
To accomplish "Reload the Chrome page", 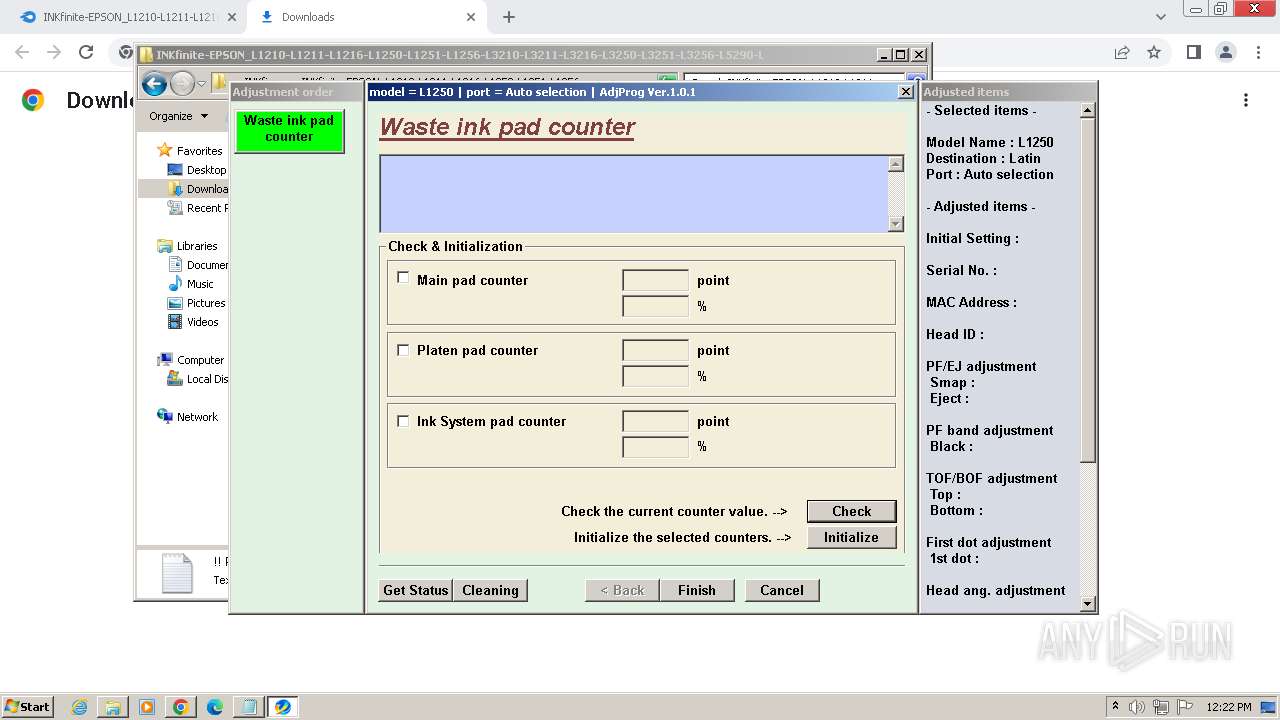I will 86,52.
